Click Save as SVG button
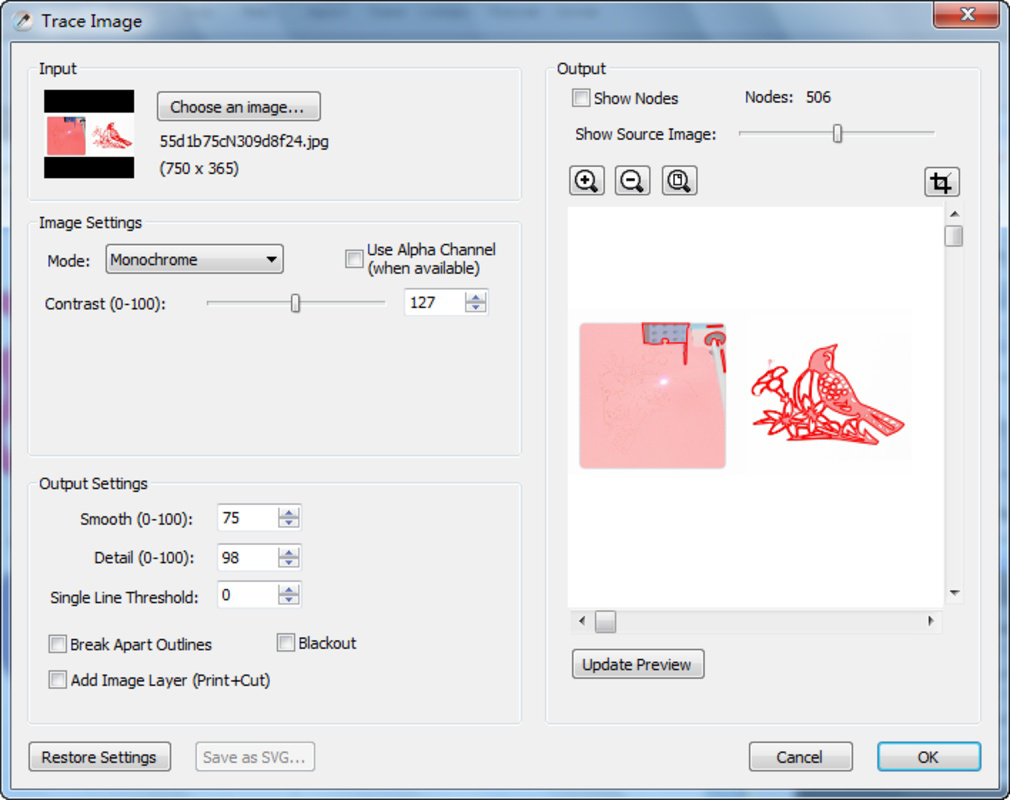The image size is (1010, 800). tap(255, 757)
